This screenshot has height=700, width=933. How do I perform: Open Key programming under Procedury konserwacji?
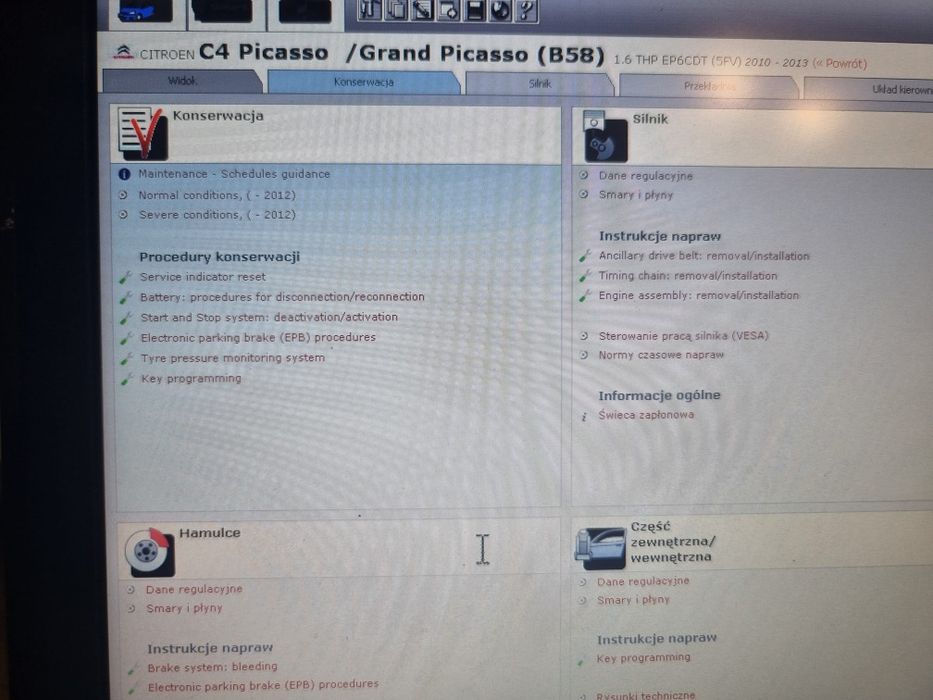191,379
